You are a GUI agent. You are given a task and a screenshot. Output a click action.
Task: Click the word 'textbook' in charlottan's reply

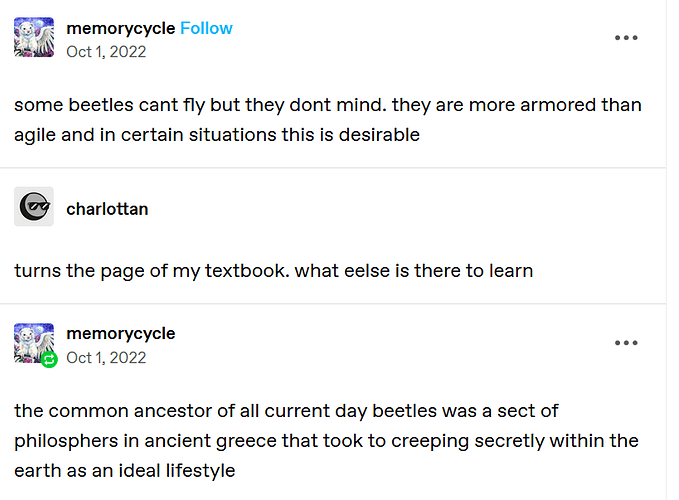pyautogui.click(x=247, y=271)
